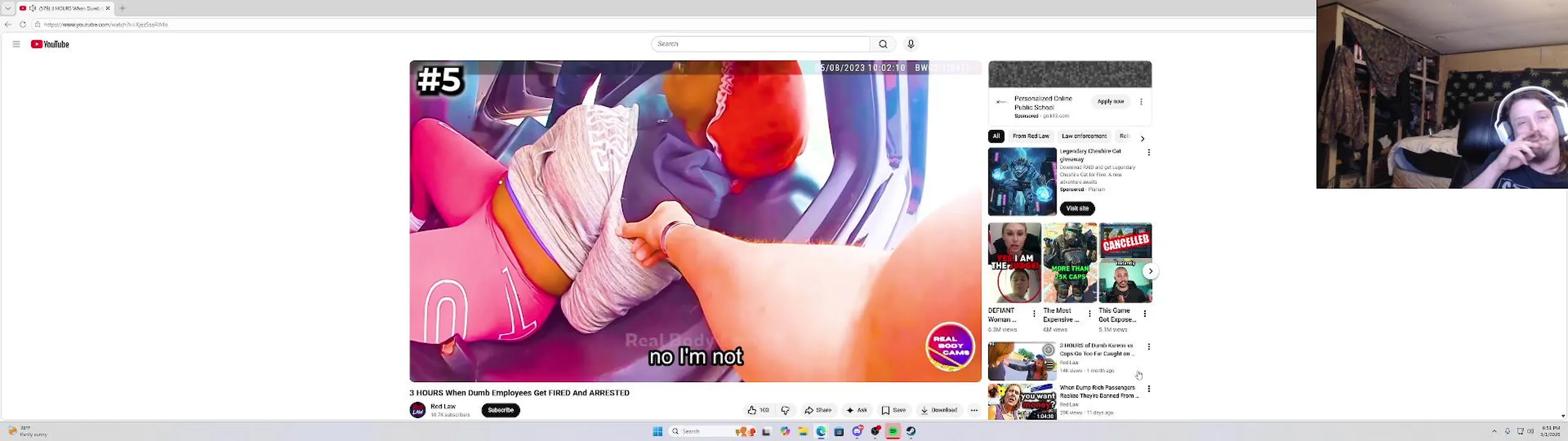This screenshot has width=1568, height=441.
Task: Like the video with thumbs up
Action: tap(758, 410)
